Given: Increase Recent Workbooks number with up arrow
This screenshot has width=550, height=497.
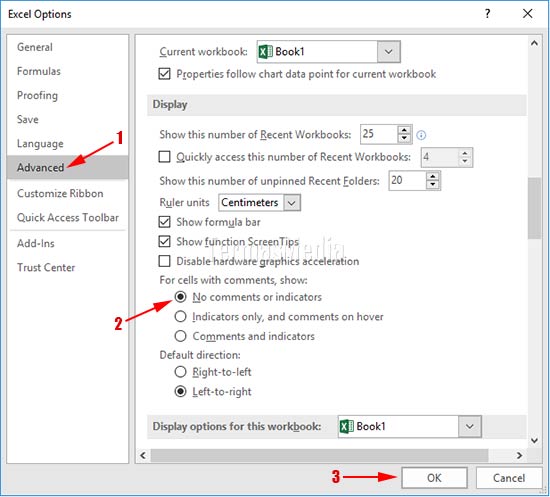Looking at the screenshot, I should coord(404,129).
